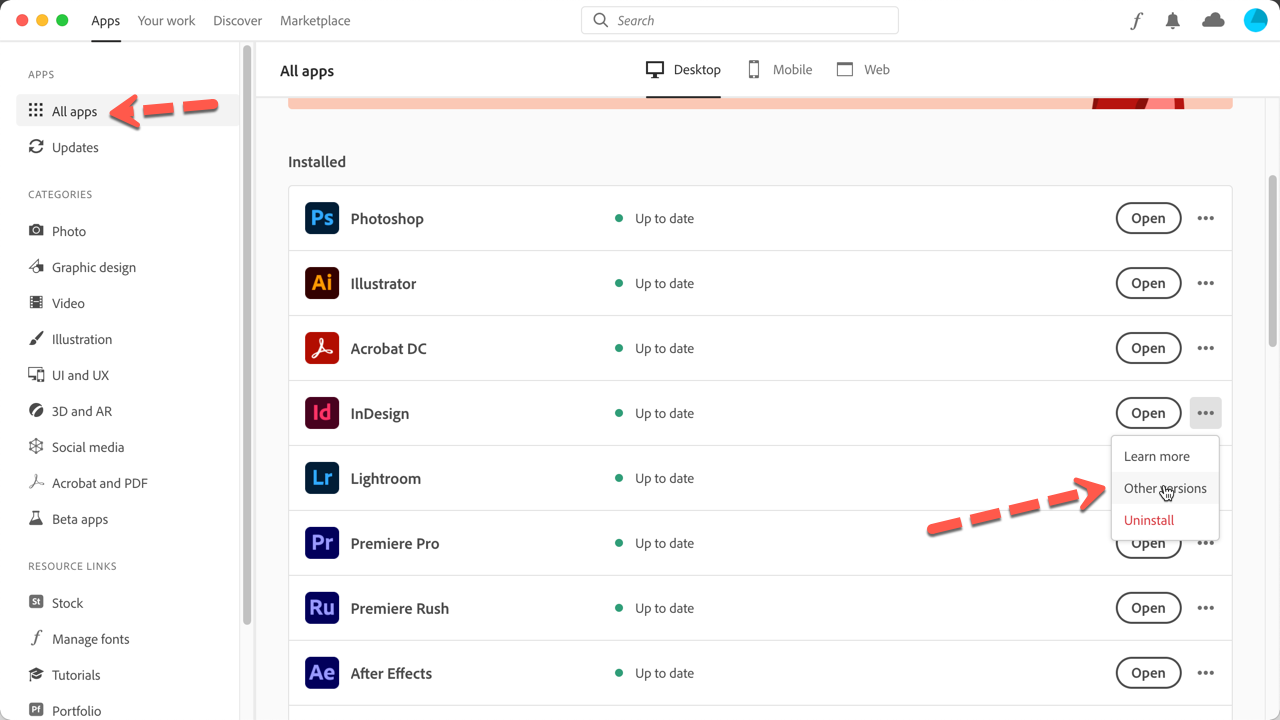Switch to the Discover tab
Viewport: 1280px width, 720px height.
point(237,20)
